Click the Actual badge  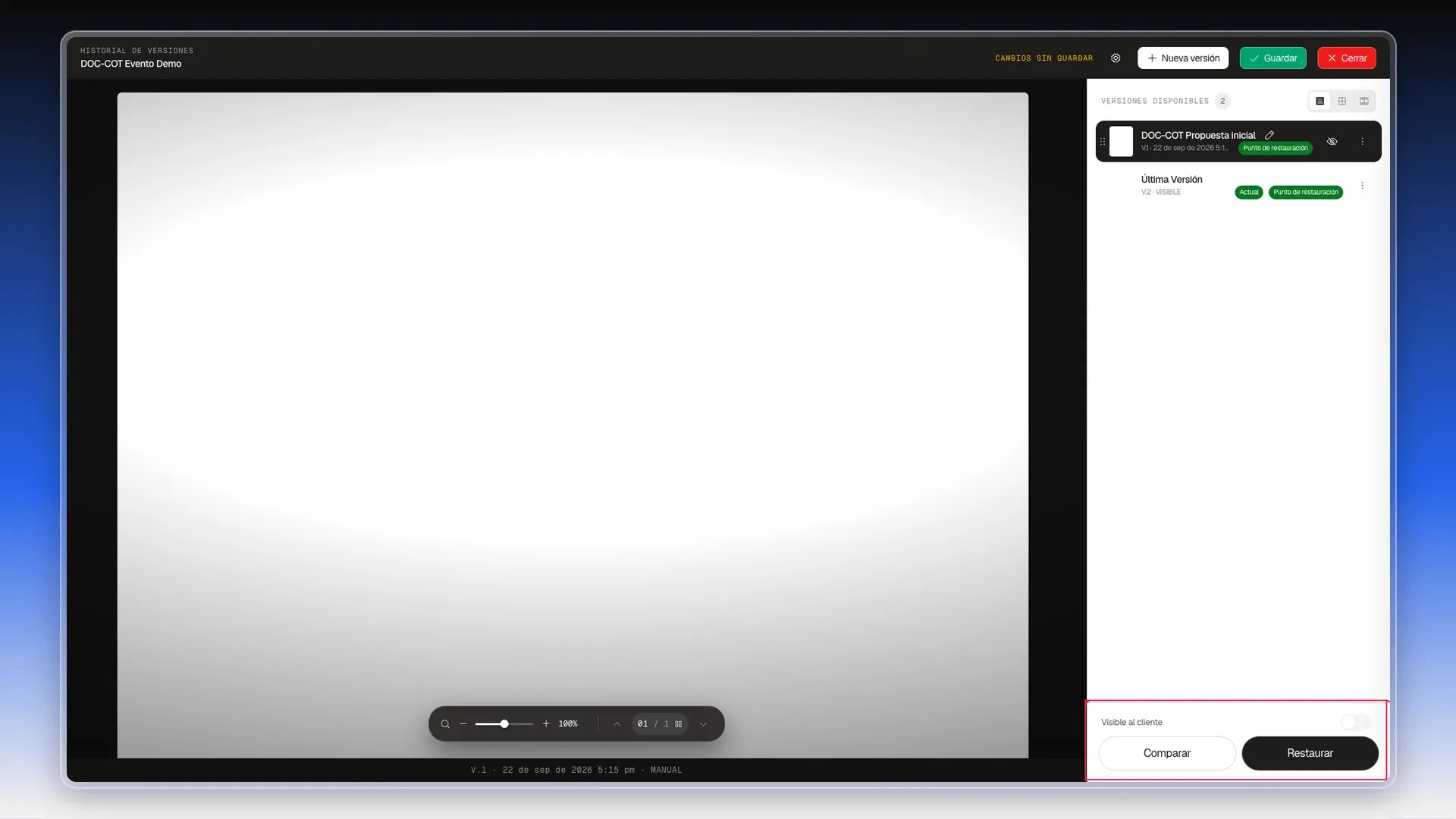pos(1249,193)
